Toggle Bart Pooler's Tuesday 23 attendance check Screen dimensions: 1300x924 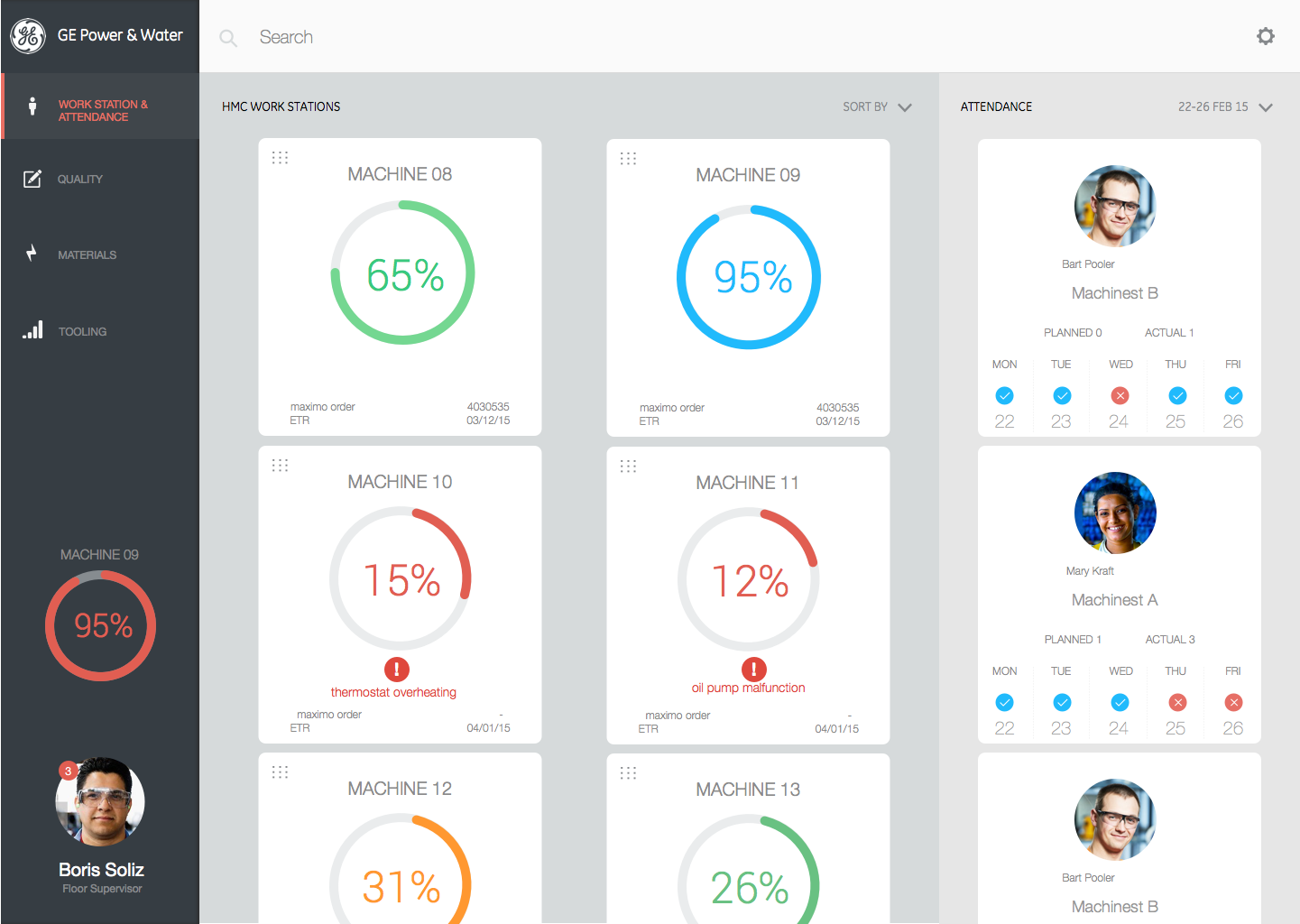[1062, 396]
